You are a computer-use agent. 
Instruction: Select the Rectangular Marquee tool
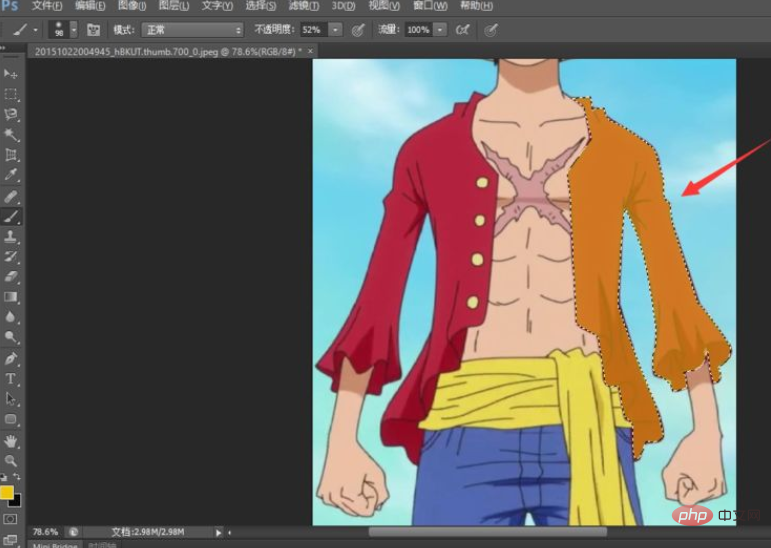[x=11, y=94]
